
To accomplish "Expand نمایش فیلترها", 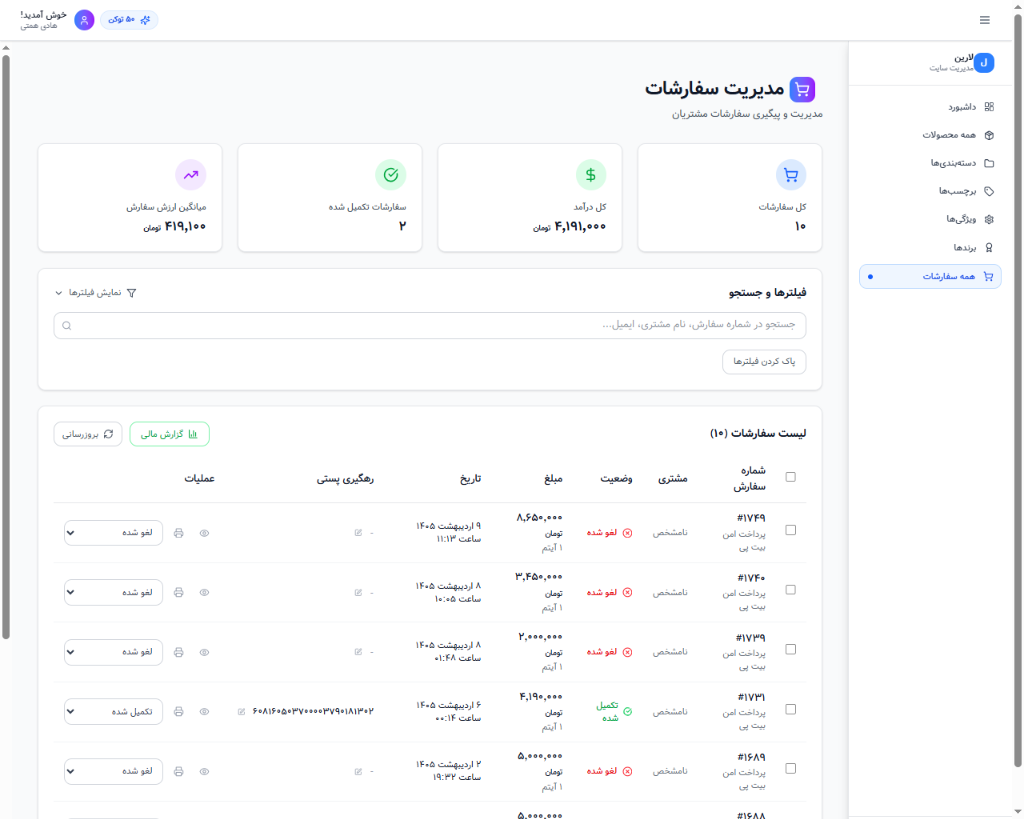I will pos(96,293).
